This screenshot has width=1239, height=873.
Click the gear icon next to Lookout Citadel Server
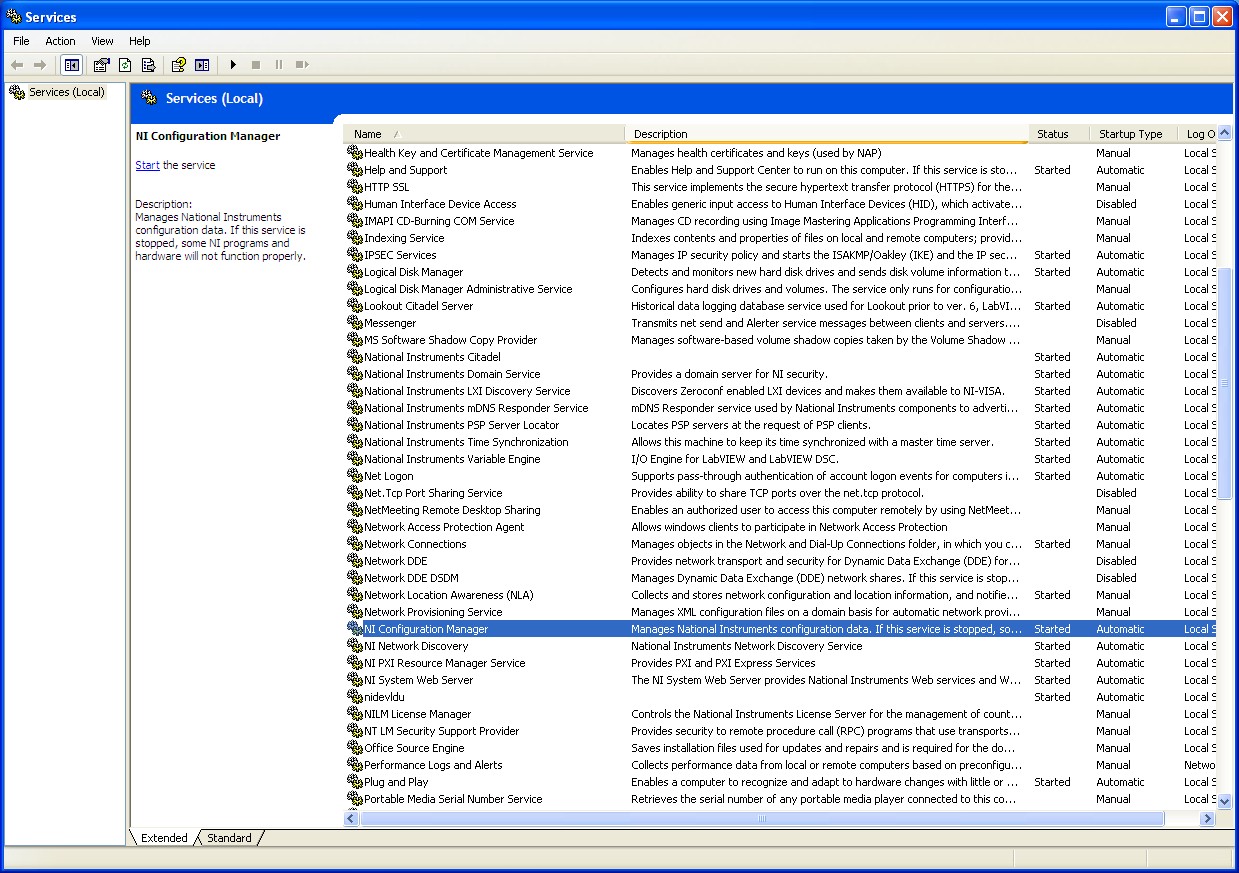354,306
